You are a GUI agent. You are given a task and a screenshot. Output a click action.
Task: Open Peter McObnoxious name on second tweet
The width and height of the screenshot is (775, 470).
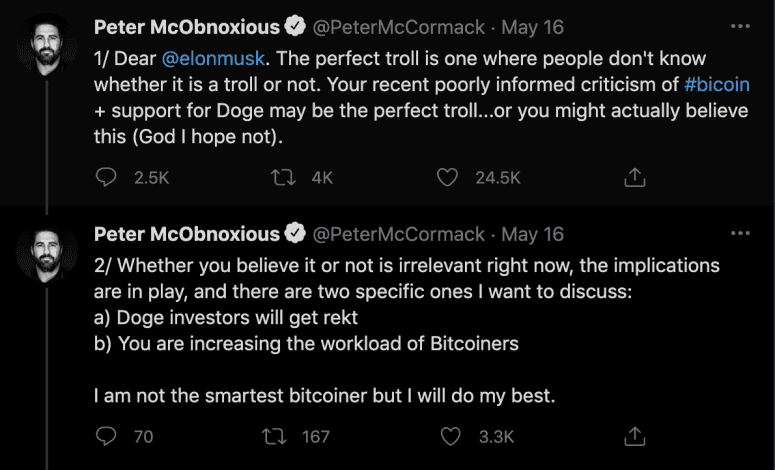(x=186, y=234)
